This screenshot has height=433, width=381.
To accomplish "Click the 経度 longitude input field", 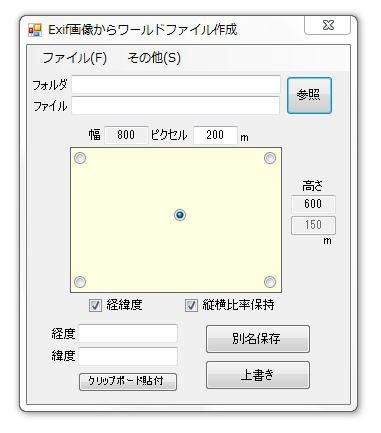I will click(x=128, y=333).
